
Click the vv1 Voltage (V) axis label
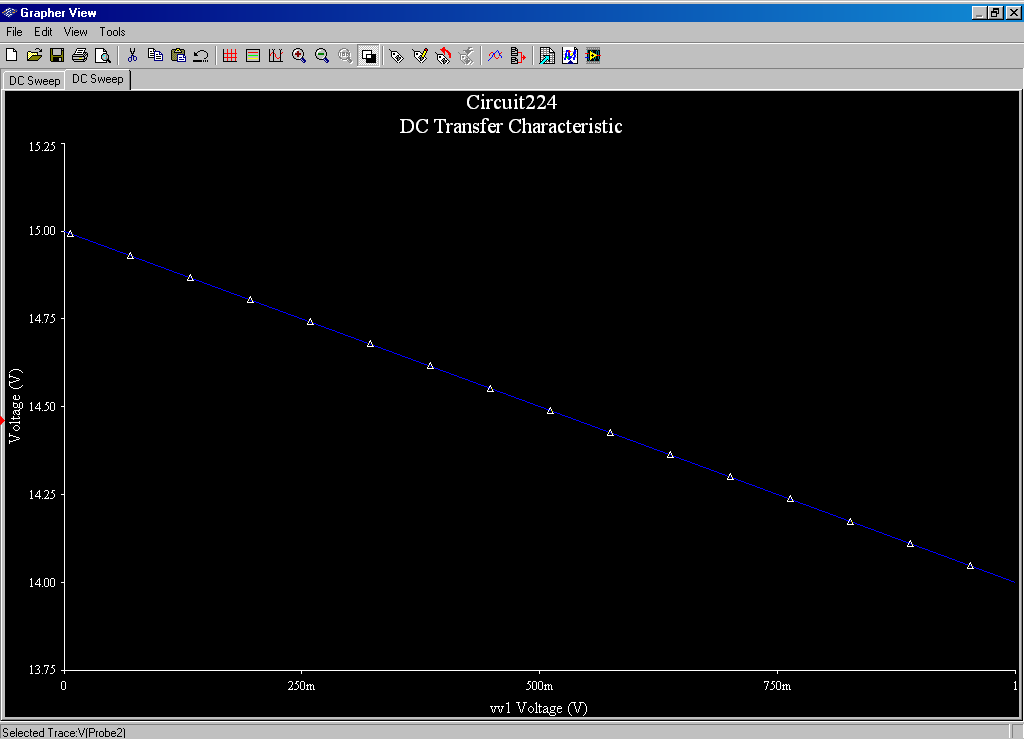click(x=539, y=708)
